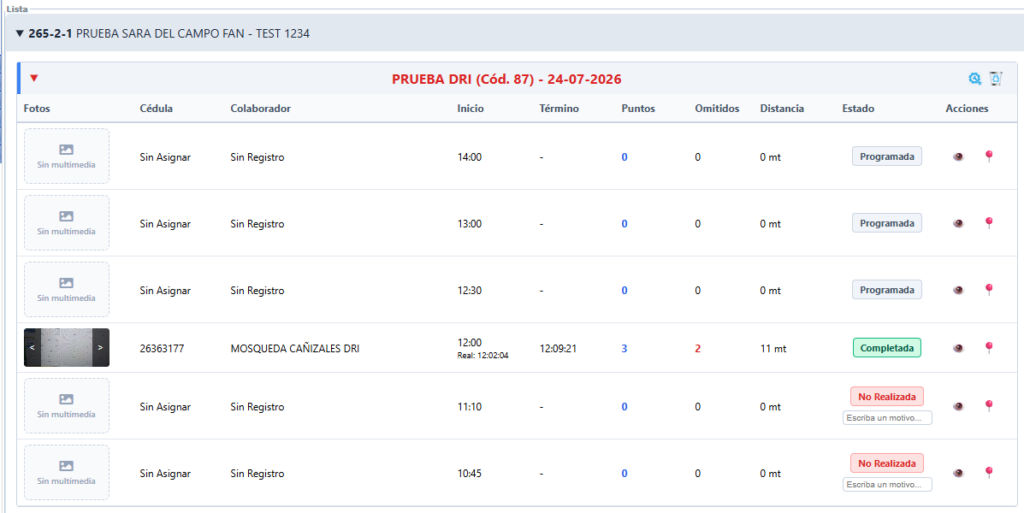Click the blue Puntos 0 in the 14:00 row
Screen dimensions: 1024x513
click(x=624, y=157)
